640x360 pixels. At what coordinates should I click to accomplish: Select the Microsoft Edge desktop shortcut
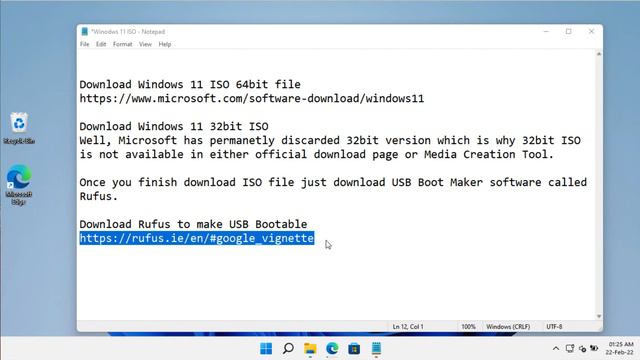(19, 184)
